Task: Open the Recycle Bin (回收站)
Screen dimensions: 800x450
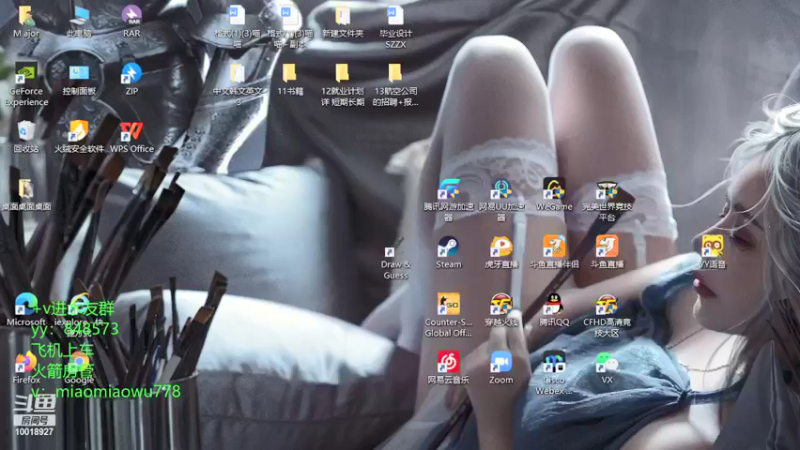Action: [x=26, y=137]
